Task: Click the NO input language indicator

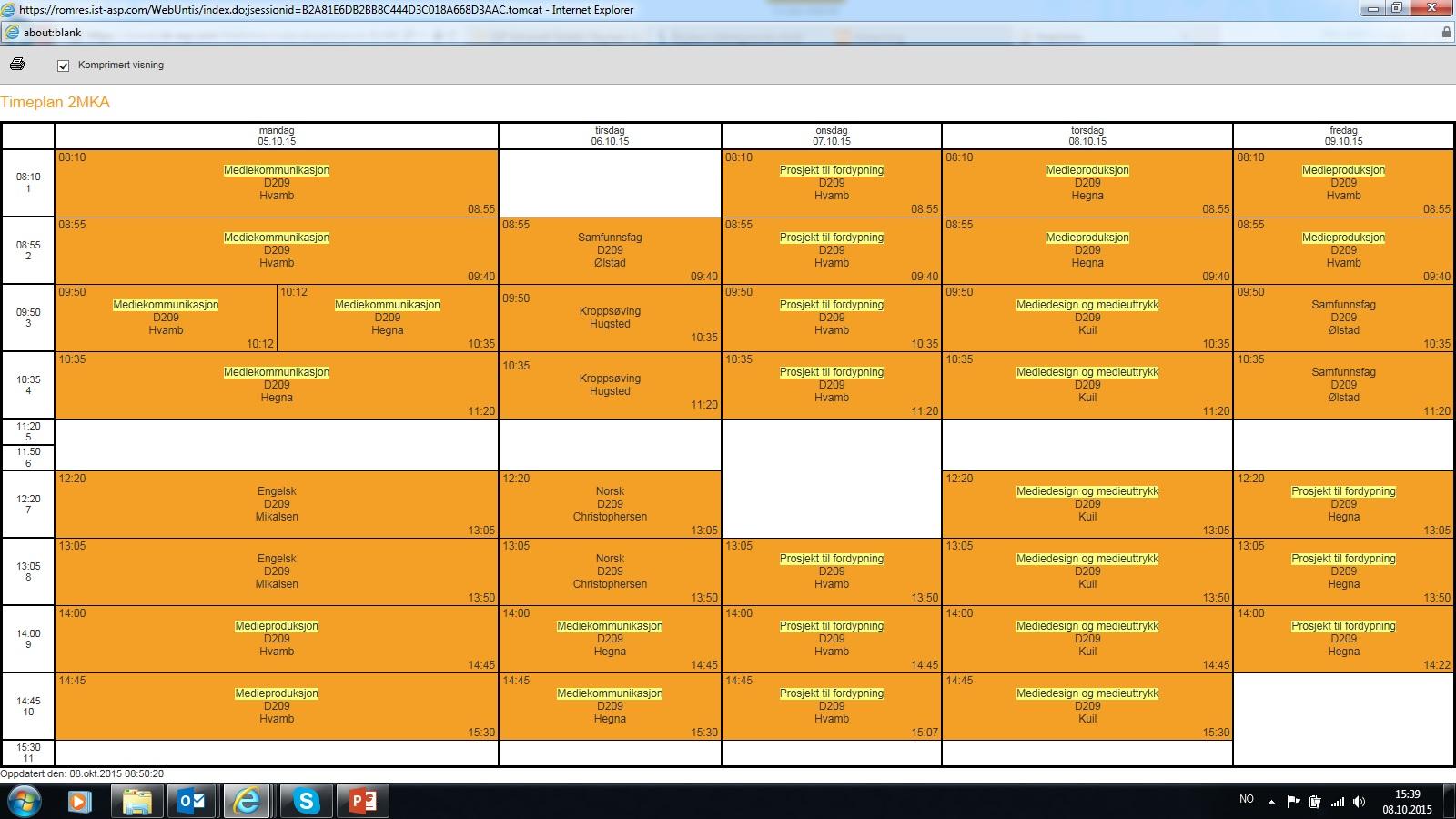Action: [1247, 799]
